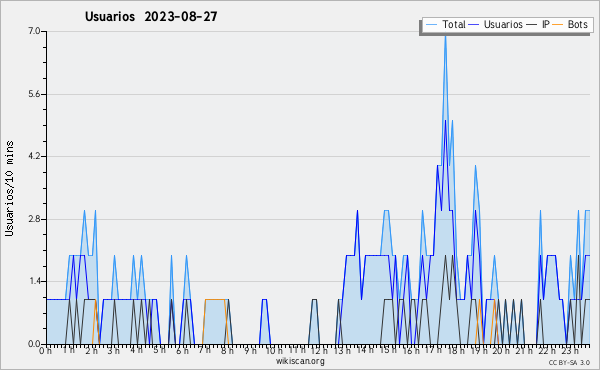Click the y-axis value '2.8'
This screenshot has width=600, height=370.
tap(34, 219)
